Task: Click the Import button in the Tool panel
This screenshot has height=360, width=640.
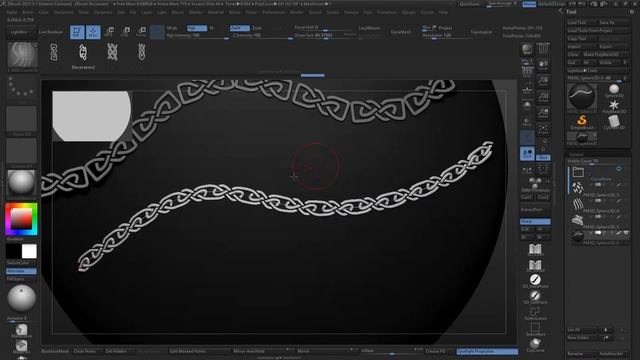Action: (x=581, y=47)
